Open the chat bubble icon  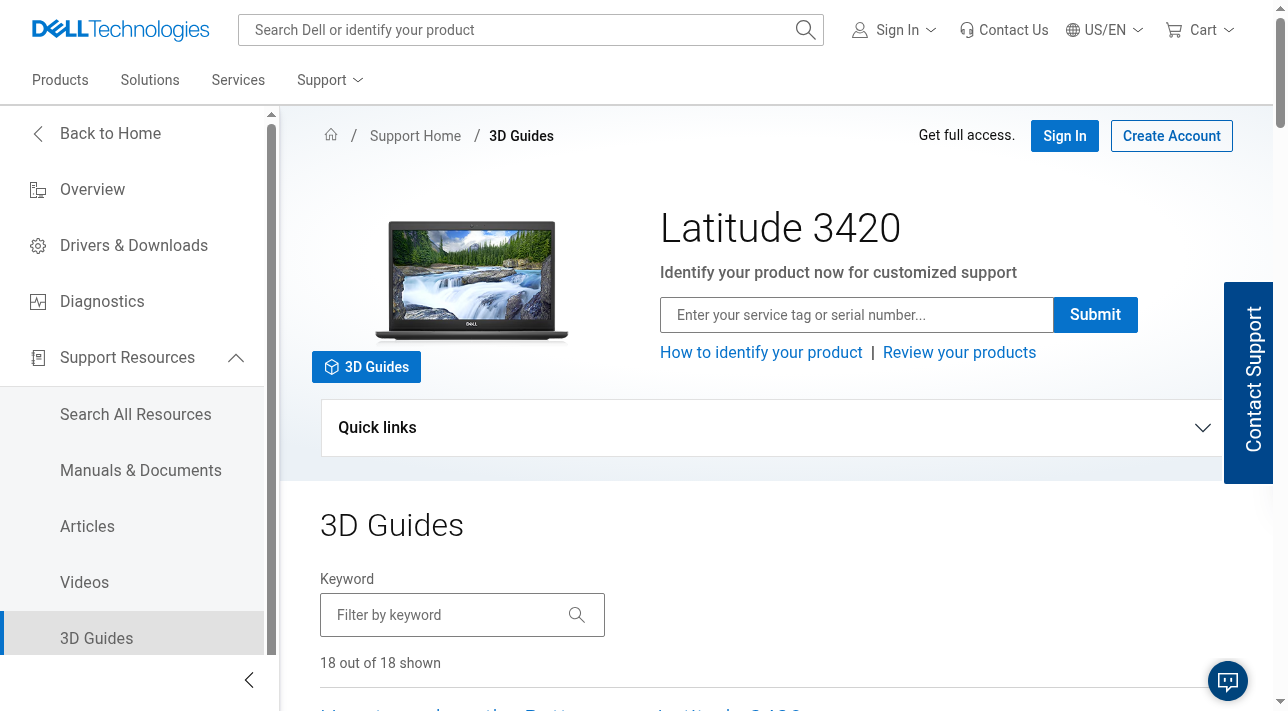click(1228, 681)
